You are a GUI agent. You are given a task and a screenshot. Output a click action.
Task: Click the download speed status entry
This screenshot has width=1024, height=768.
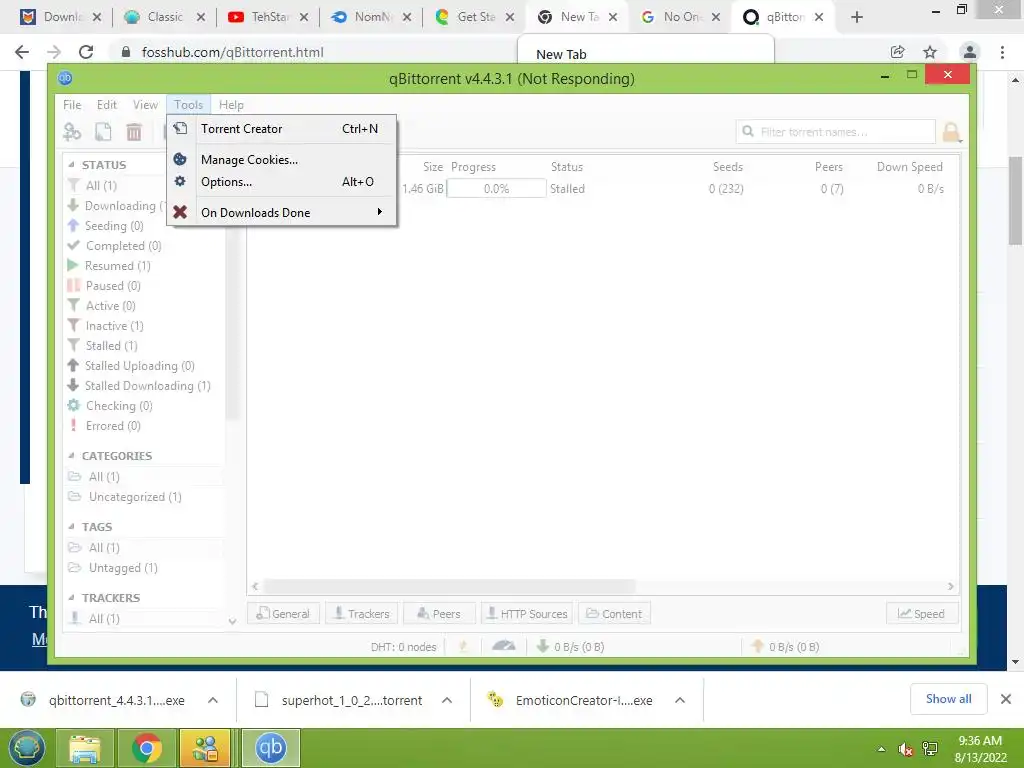(571, 647)
